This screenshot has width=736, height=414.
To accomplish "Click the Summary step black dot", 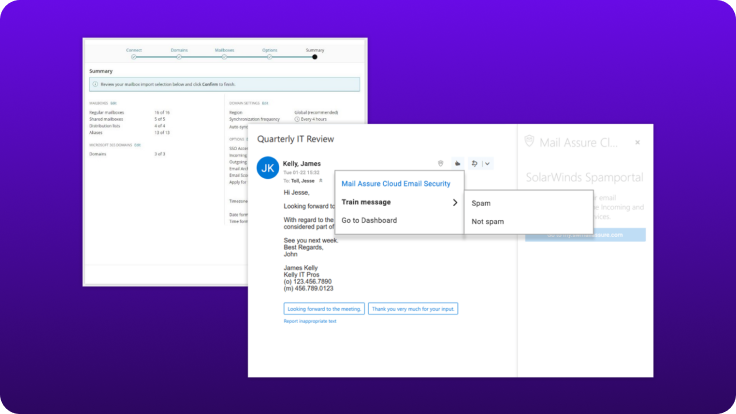I will click(x=315, y=57).
